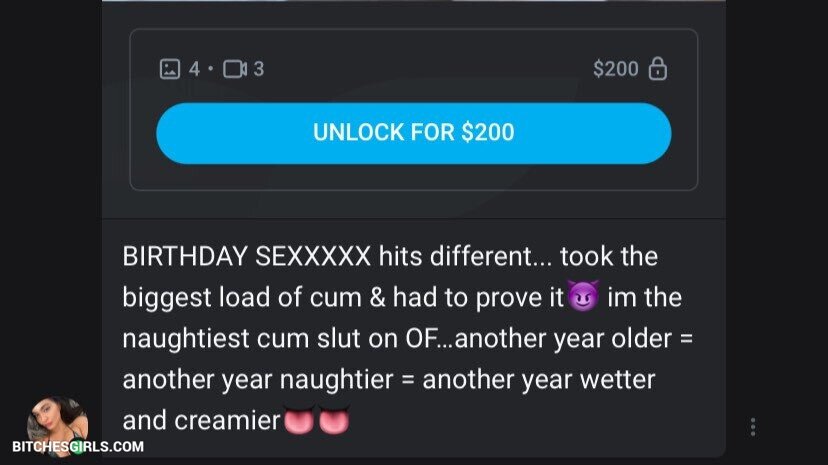Click the caption line 'another year naughtier'
The width and height of the screenshot is (828, 465).
[x=258, y=379]
